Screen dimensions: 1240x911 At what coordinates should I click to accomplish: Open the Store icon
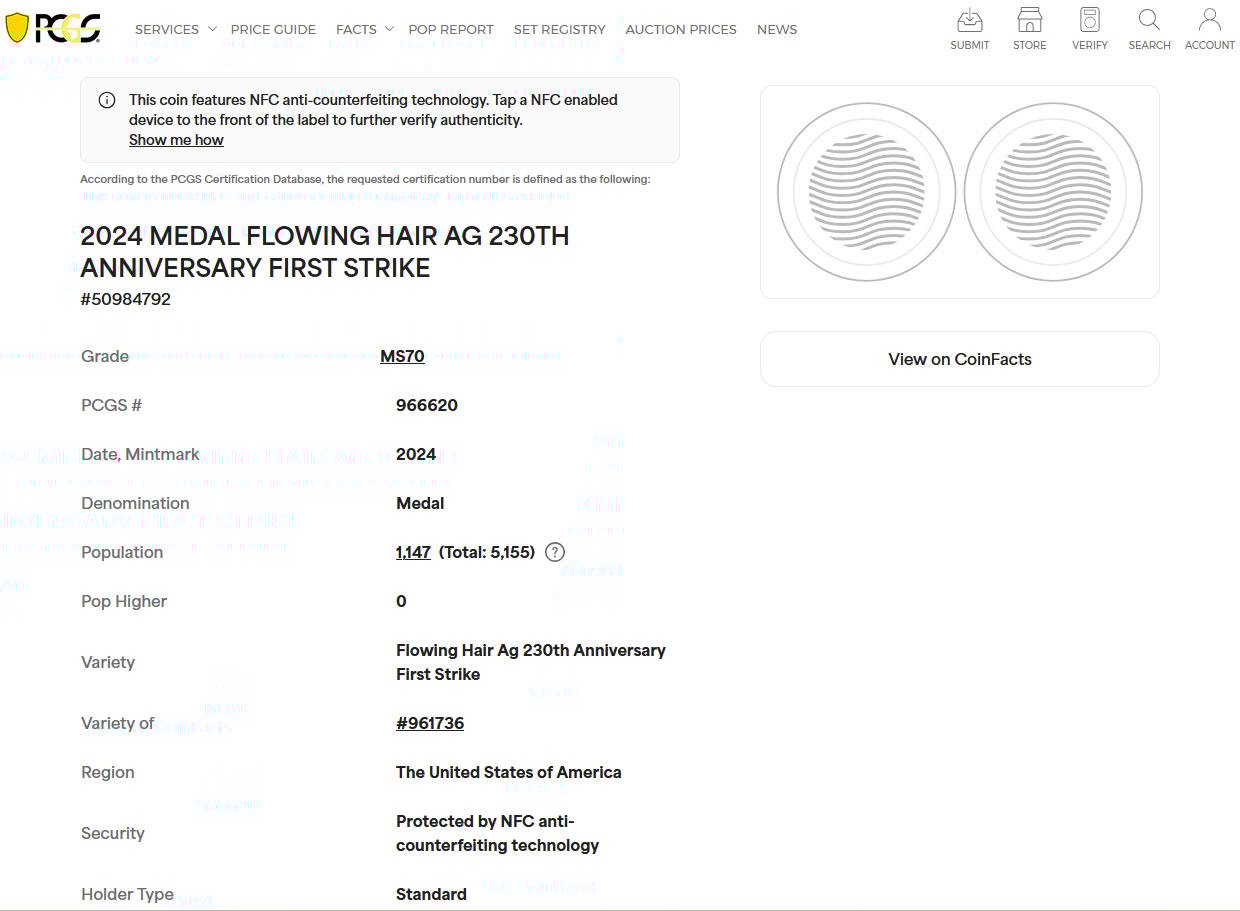[1029, 20]
